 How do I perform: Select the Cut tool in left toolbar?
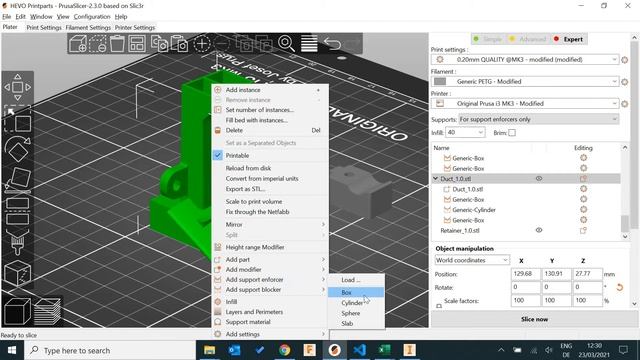(x=18, y=211)
